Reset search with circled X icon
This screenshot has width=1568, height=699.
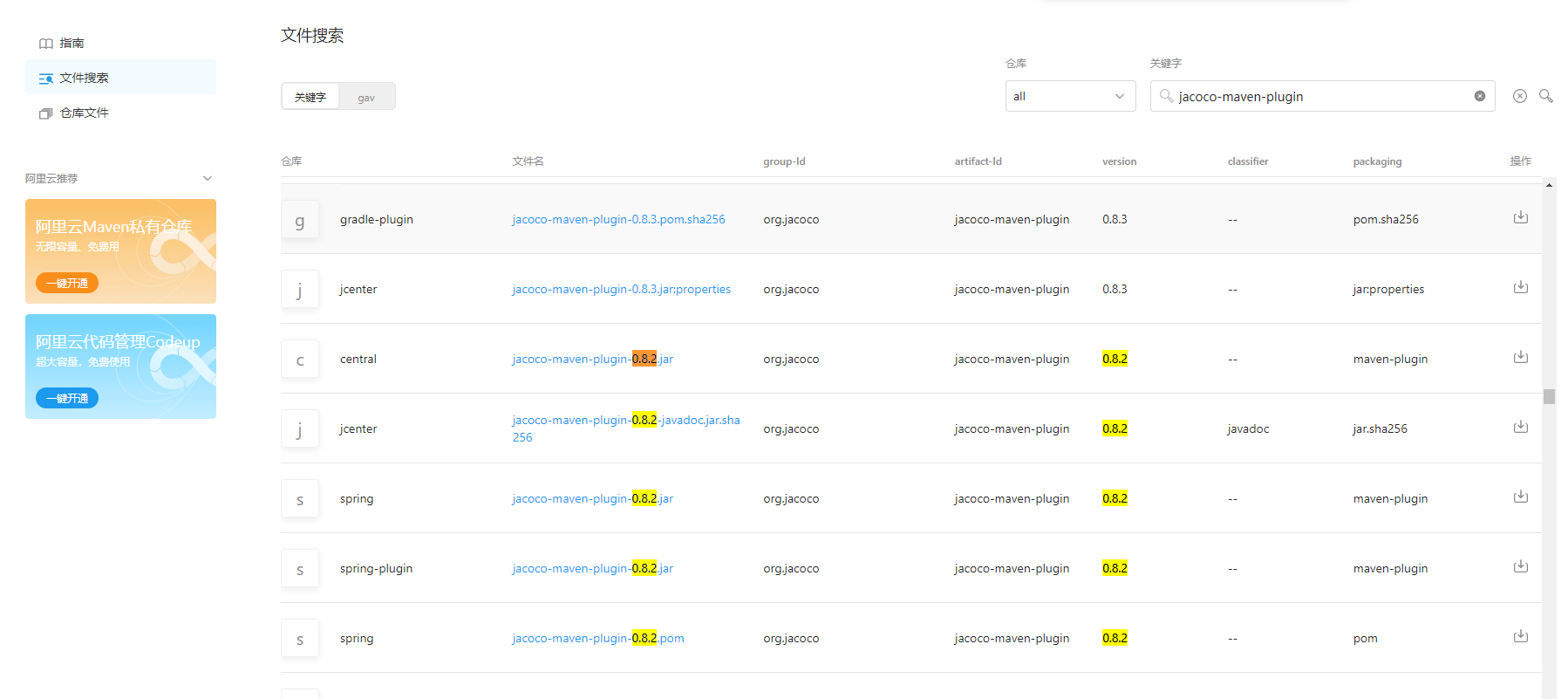click(x=1520, y=96)
